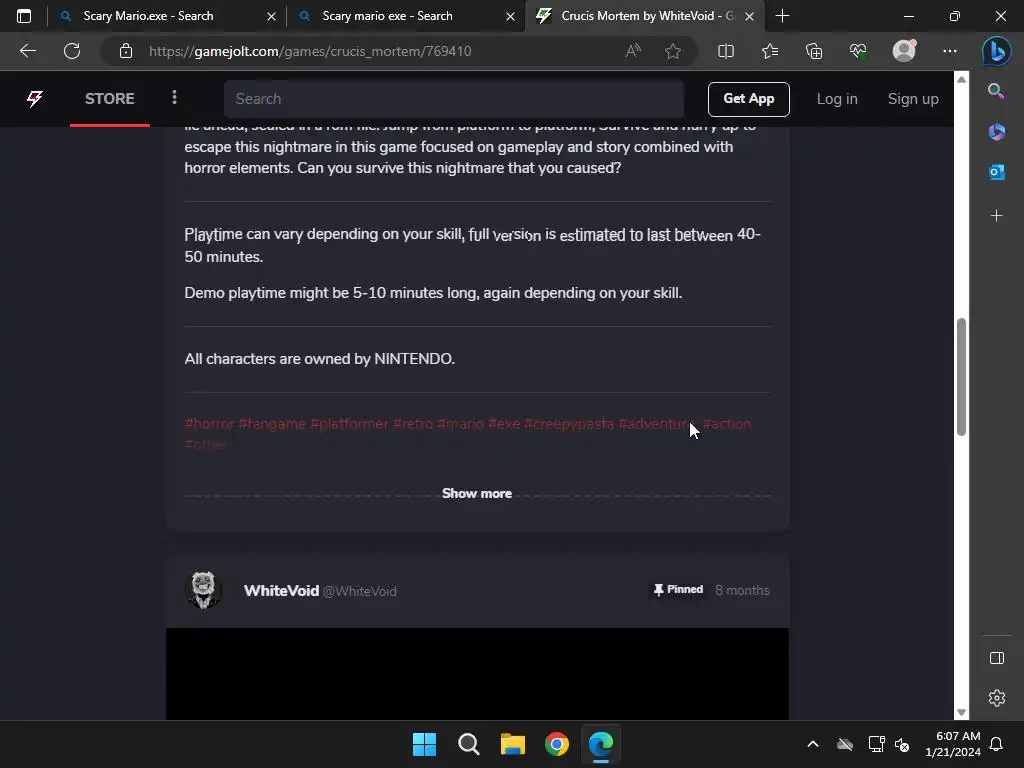Close the Scary mario exe - Search tab
This screenshot has width=1024, height=768.
510,16
